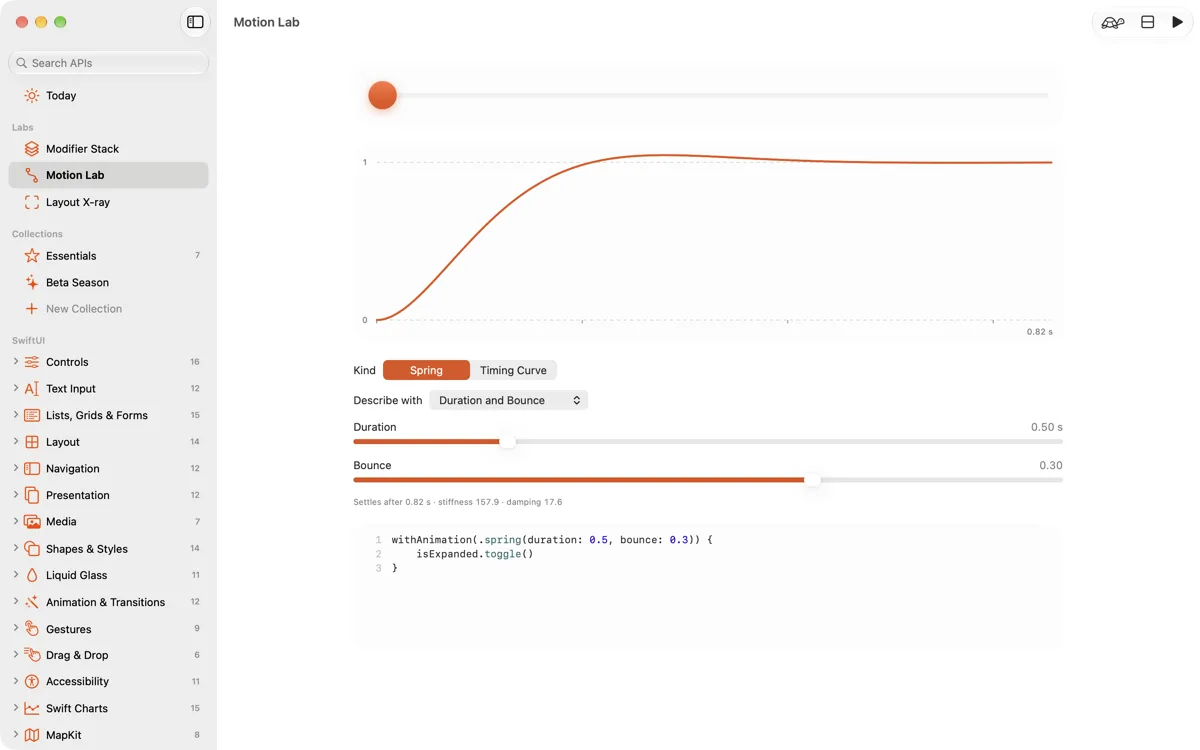Expand the Controls category
This screenshot has height=750, width=1200.
[x=15, y=362]
